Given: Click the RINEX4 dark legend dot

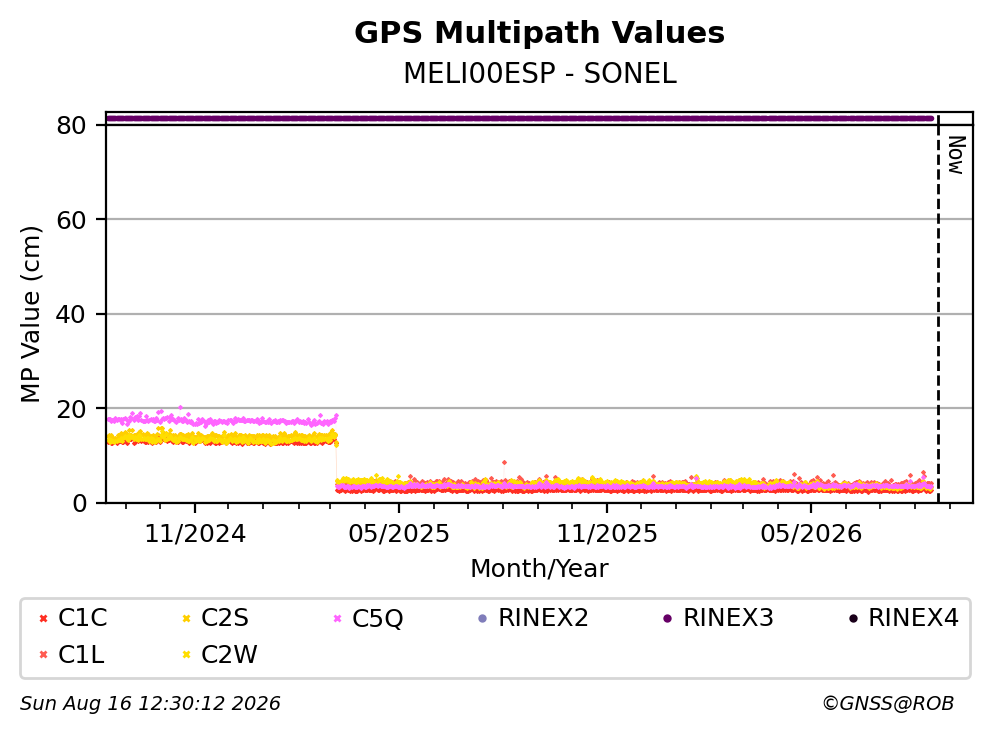Looking at the screenshot, I should [853, 619].
